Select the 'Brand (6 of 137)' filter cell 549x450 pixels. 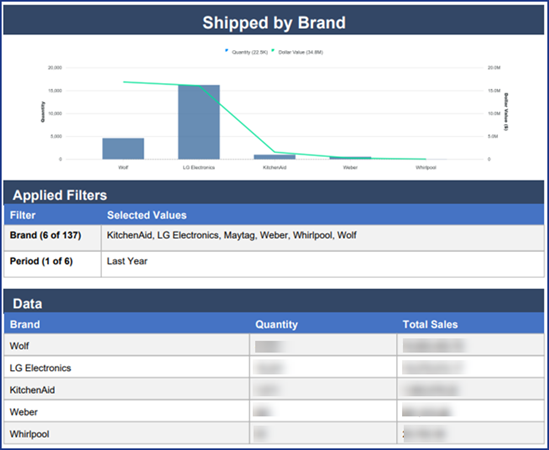pos(53,238)
